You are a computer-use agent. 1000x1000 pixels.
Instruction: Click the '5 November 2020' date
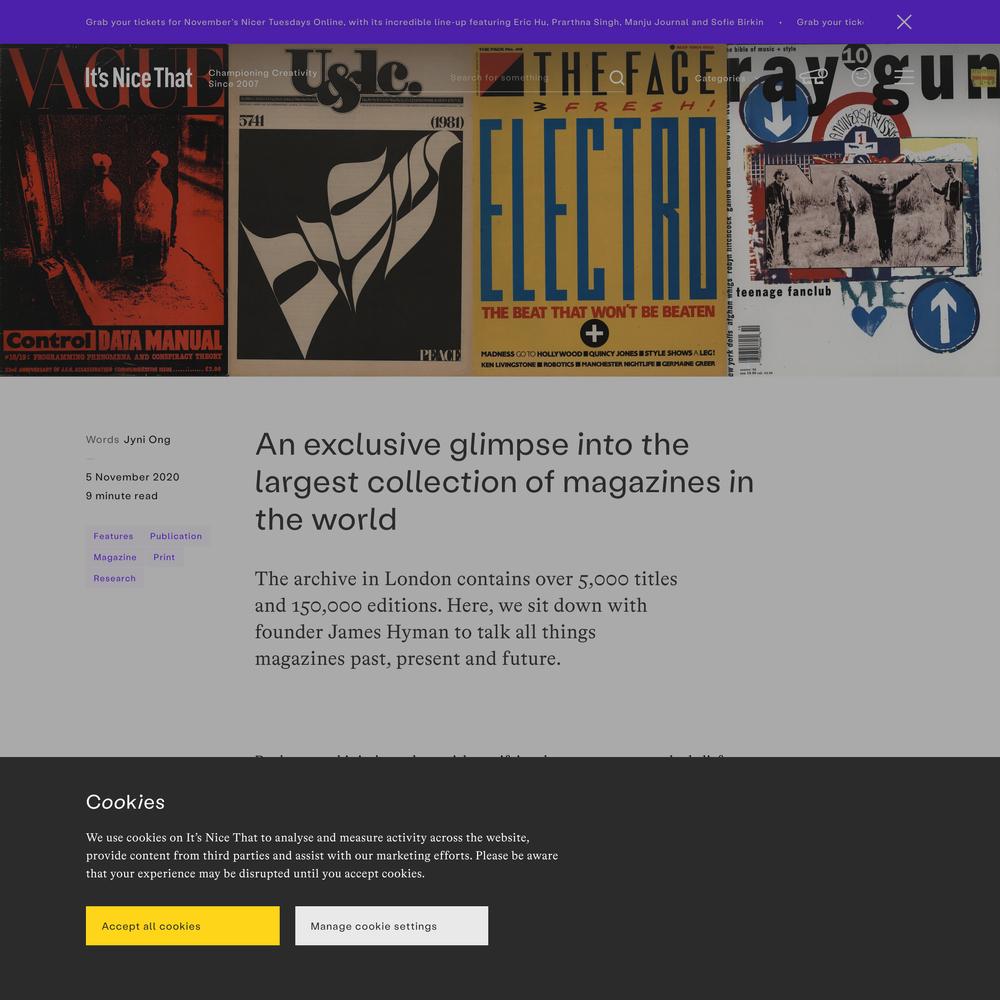tap(133, 477)
